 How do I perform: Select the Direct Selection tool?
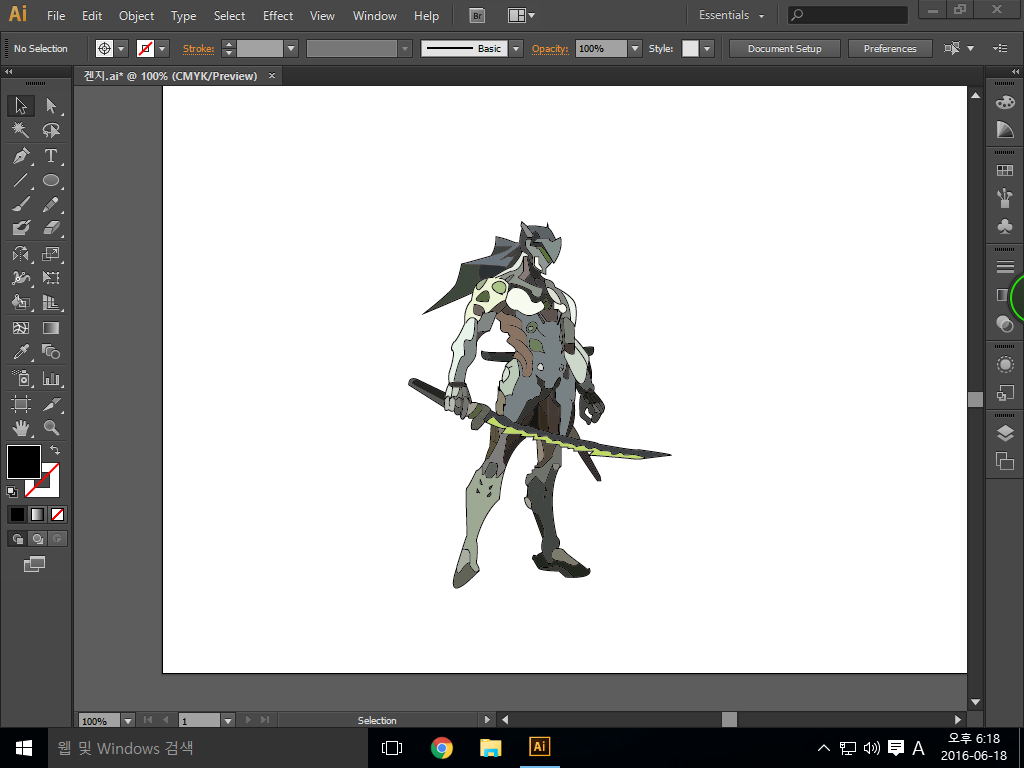coord(51,106)
